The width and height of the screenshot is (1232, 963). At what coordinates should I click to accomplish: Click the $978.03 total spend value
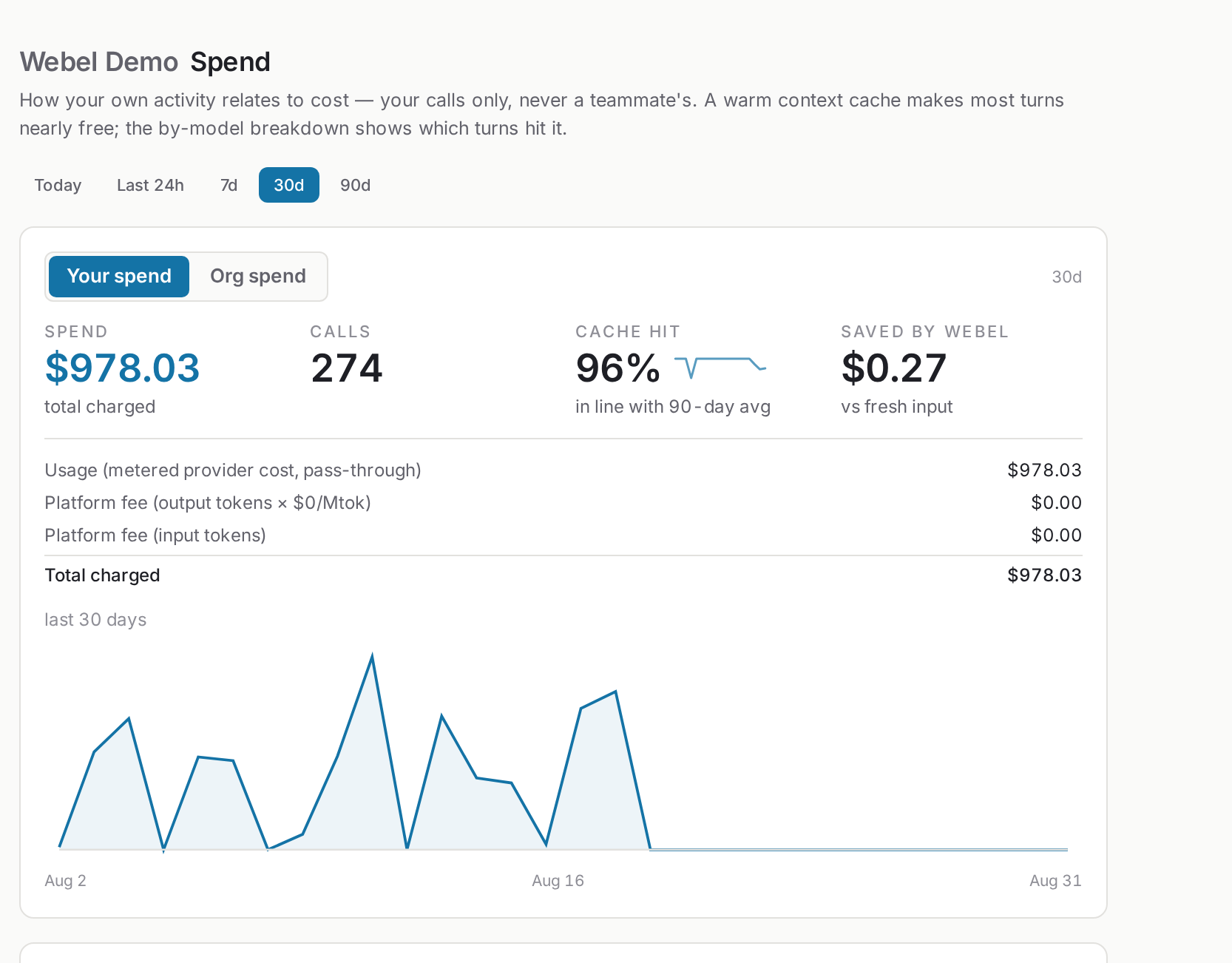pos(122,368)
